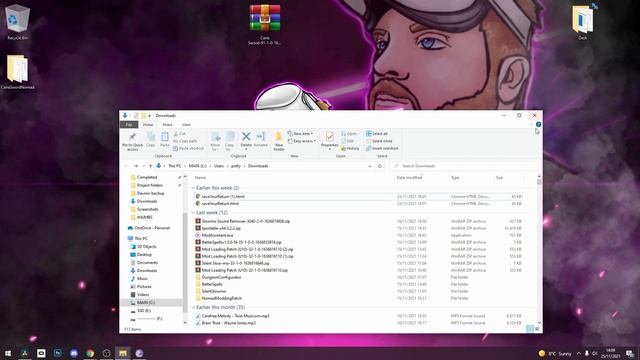The width and height of the screenshot is (640, 360).
Task: Switch to the View ribbon tab
Action: pyautogui.click(x=186, y=124)
